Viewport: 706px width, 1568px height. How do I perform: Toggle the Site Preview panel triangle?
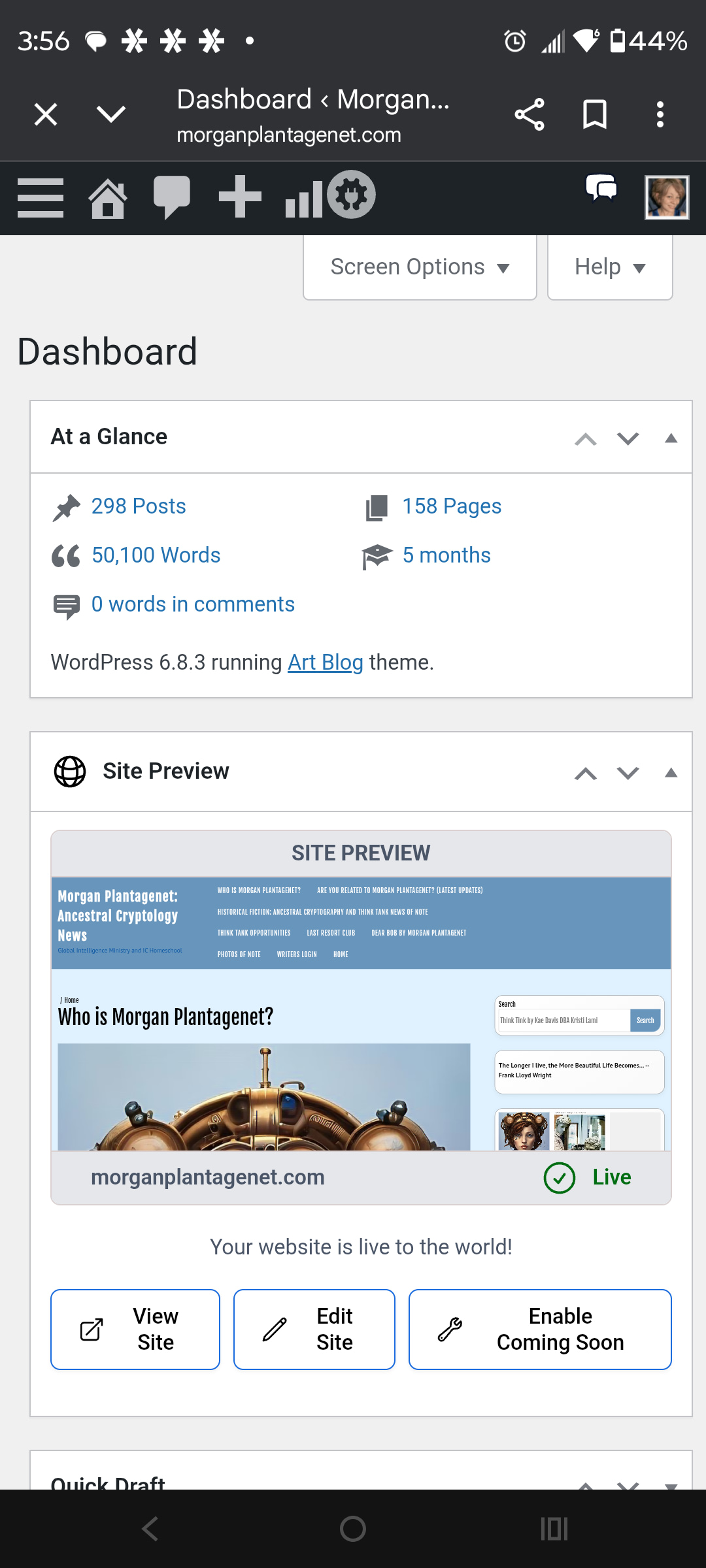pyautogui.click(x=671, y=773)
